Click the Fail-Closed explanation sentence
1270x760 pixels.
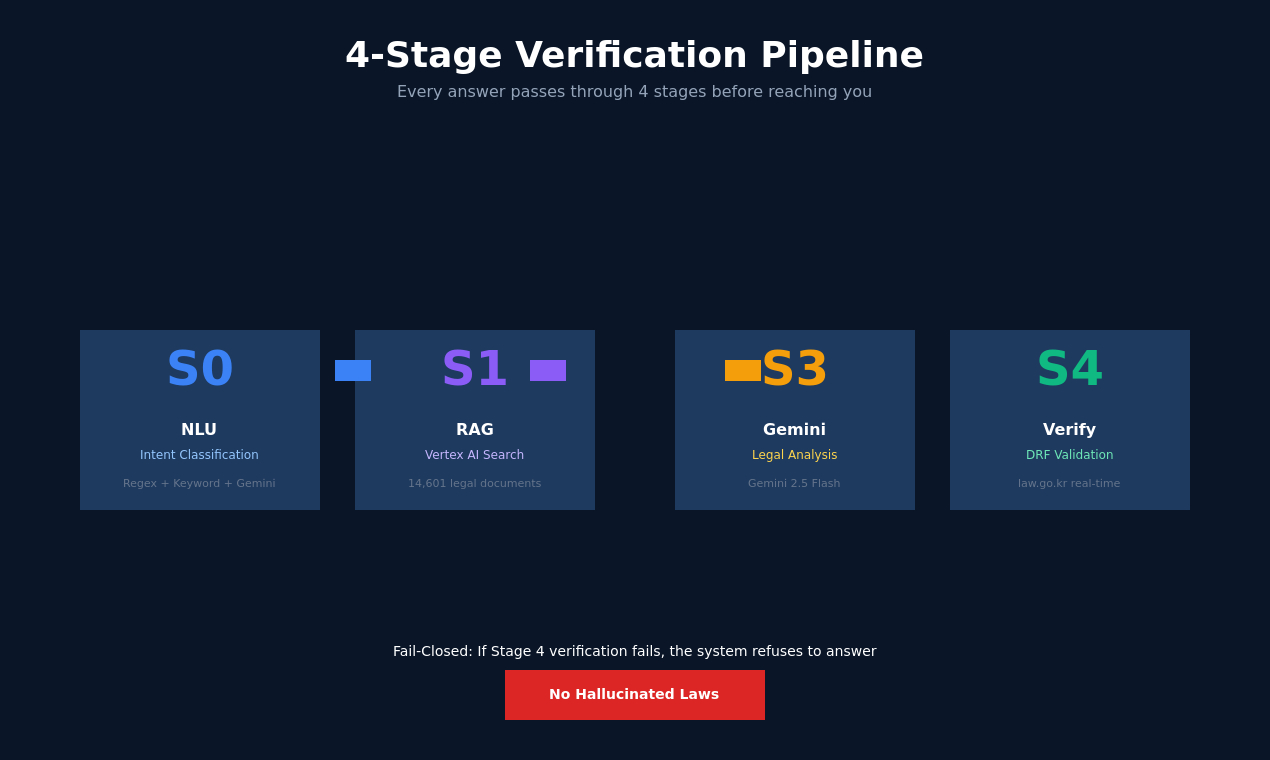tap(635, 652)
